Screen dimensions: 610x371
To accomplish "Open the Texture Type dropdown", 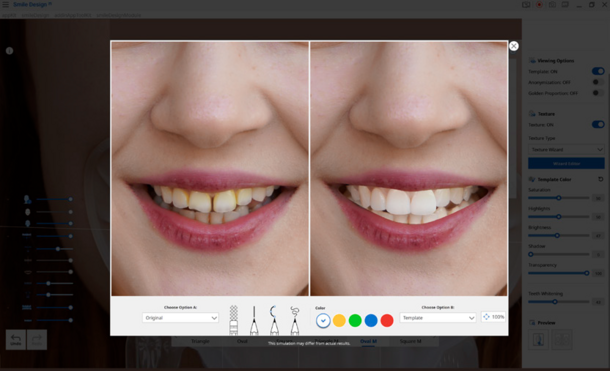I will point(566,149).
